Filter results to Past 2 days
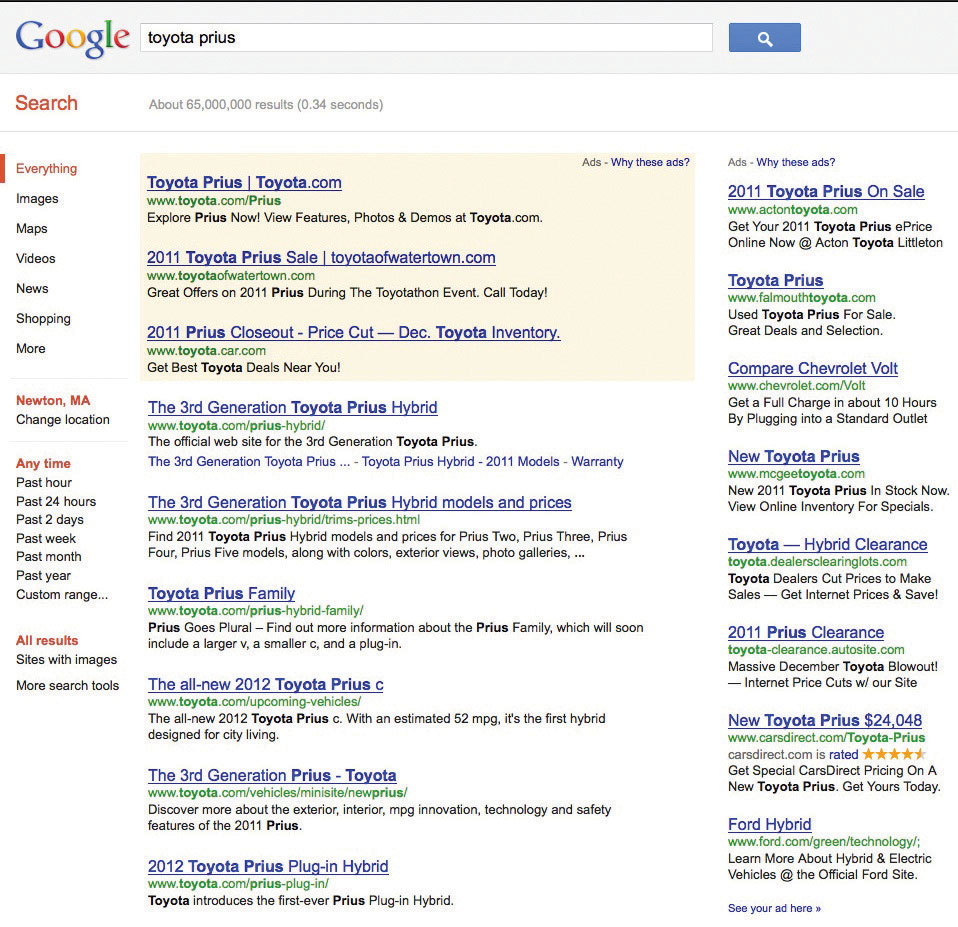Screen dimensions: 958x927 click(50, 520)
